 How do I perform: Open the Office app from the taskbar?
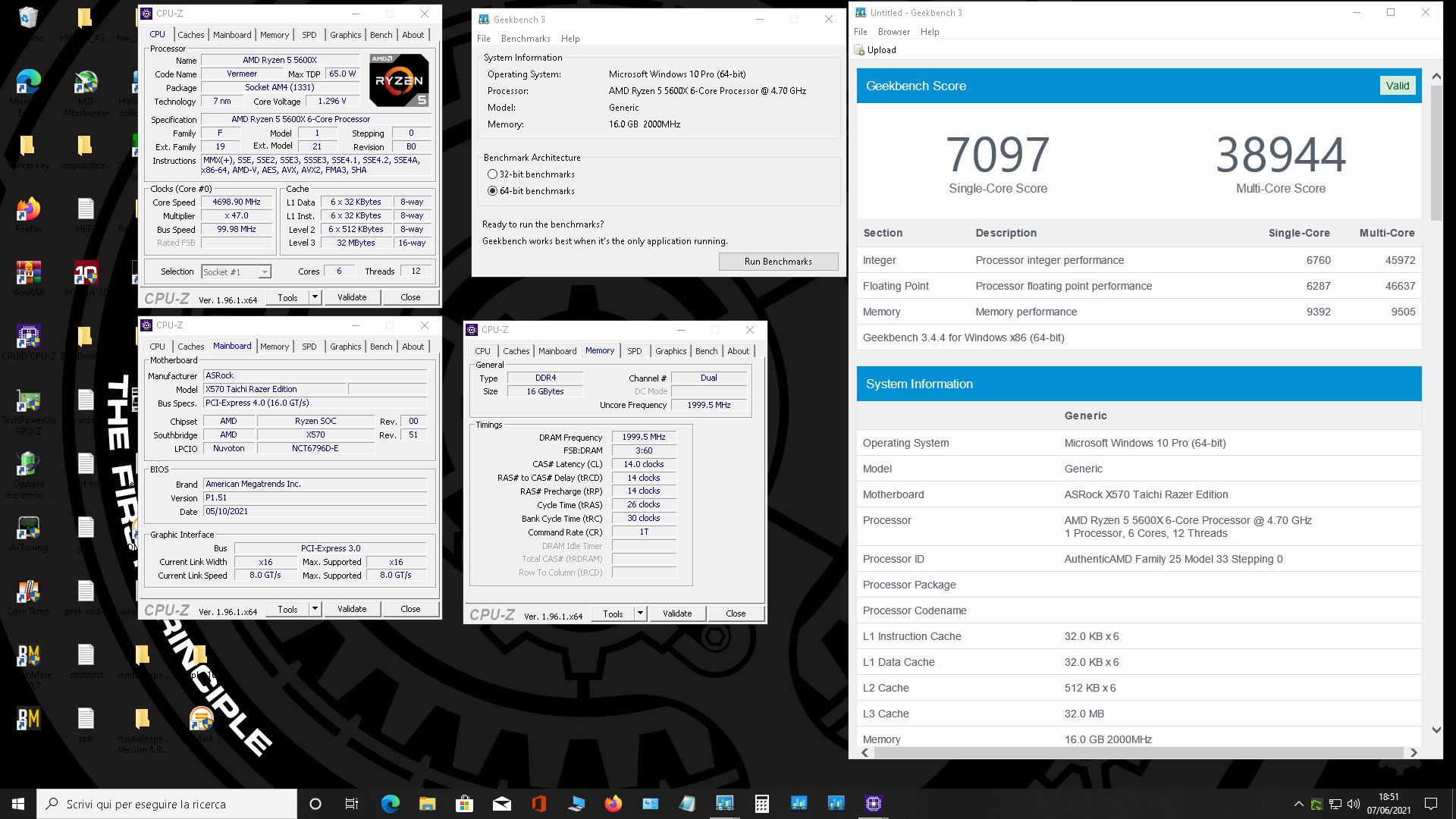[x=538, y=804]
